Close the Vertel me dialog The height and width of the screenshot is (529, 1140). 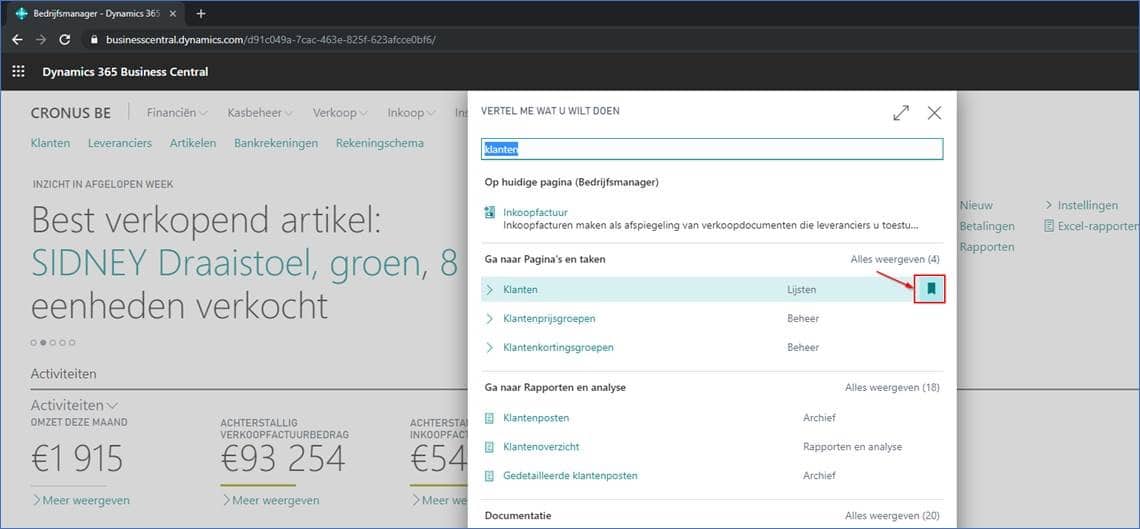(934, 113)
